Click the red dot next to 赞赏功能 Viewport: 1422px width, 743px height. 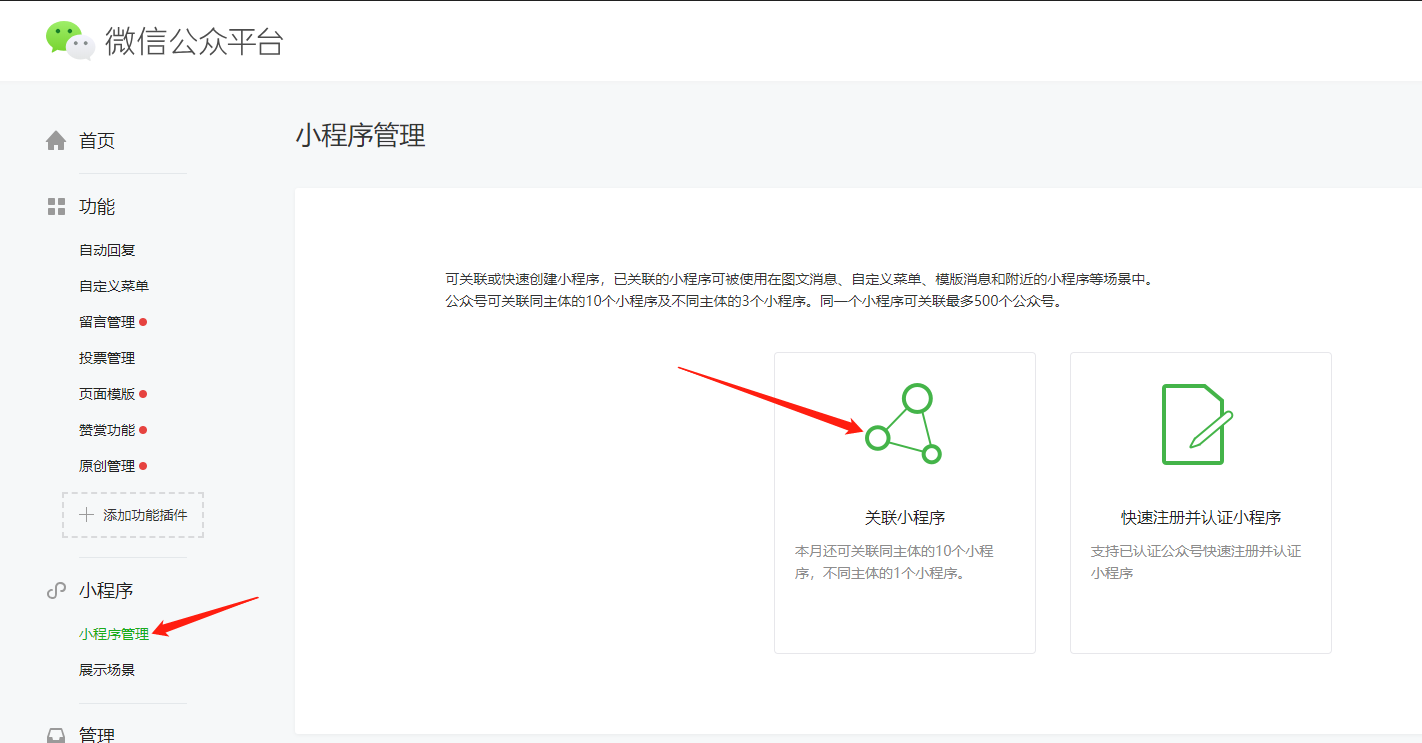(x=144, y=430)
